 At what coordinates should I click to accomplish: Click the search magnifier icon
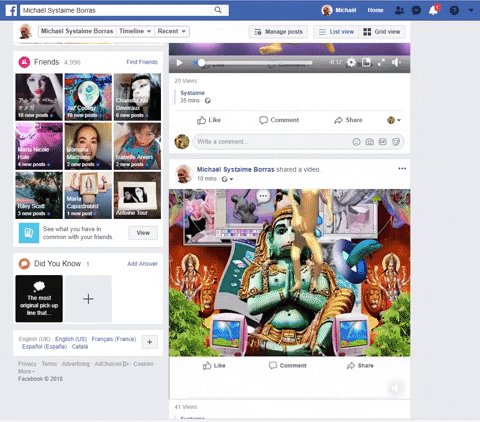(218, 10)
